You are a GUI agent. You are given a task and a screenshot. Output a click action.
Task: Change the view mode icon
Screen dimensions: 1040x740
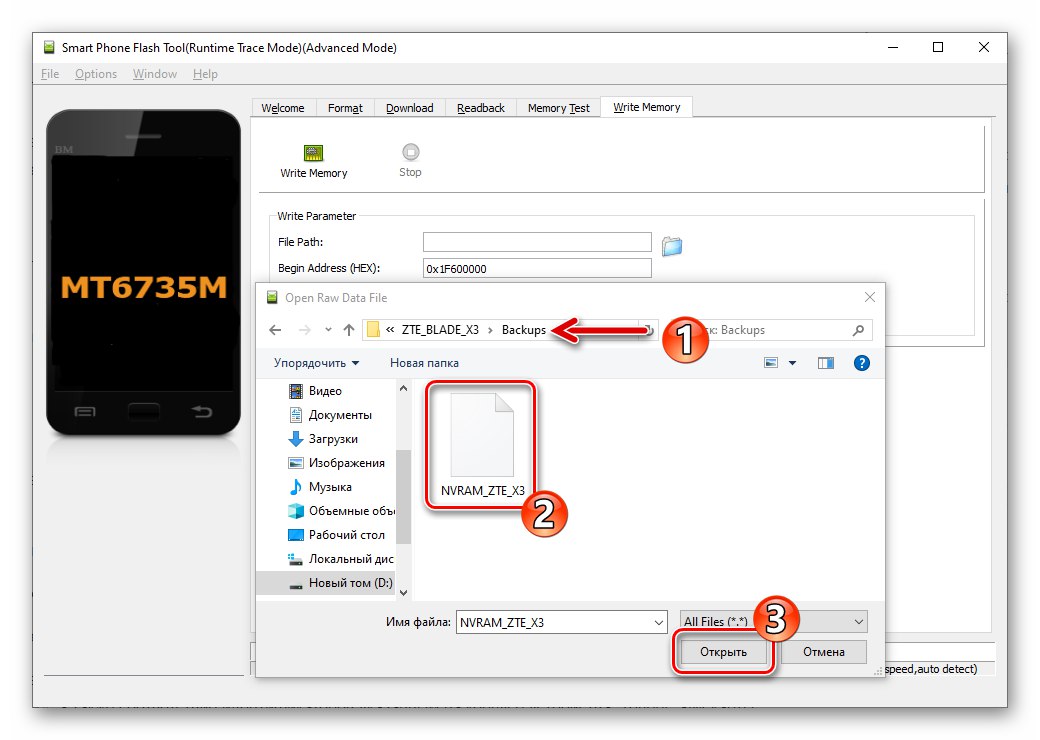pos(771,363)
